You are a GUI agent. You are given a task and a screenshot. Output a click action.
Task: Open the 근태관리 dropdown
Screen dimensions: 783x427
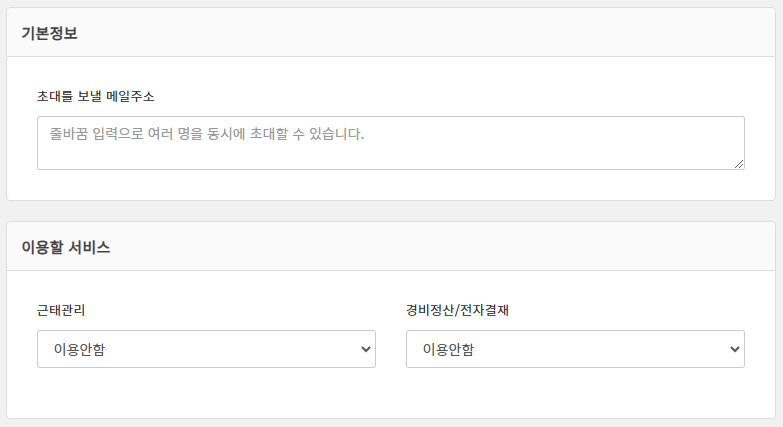click(206, 349)
